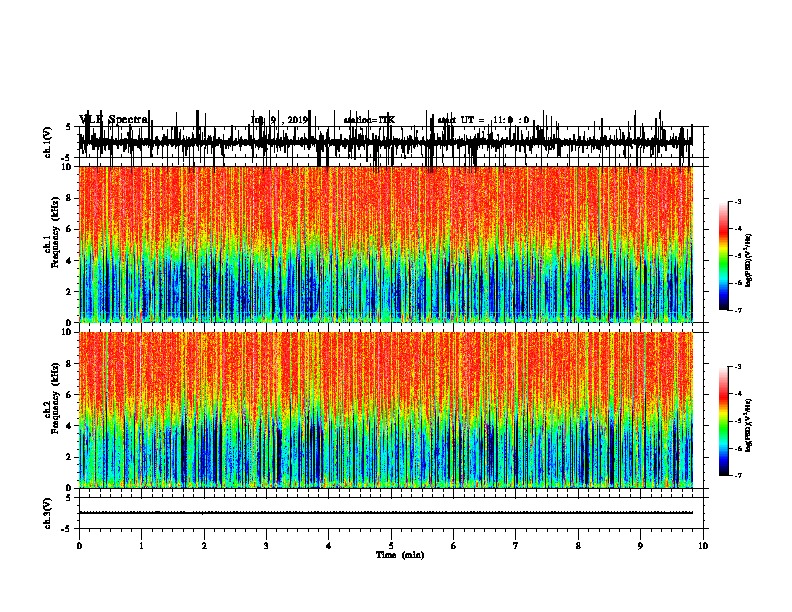Screen dimensions: 792x612
Task: Click the ch.2 spectrogram colorbar
Action: click(x=723, y=421)
